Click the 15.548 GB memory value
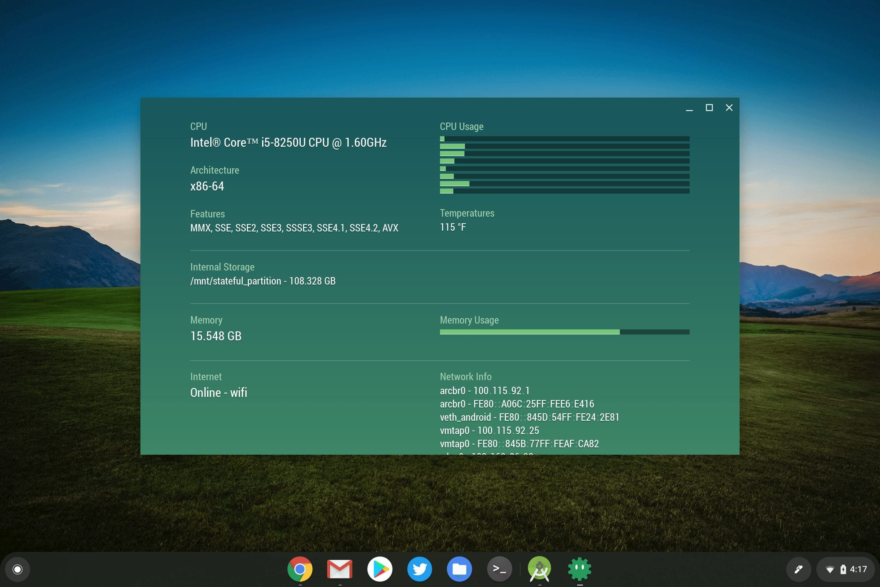880x587 pixels. (x=216, y=336)
